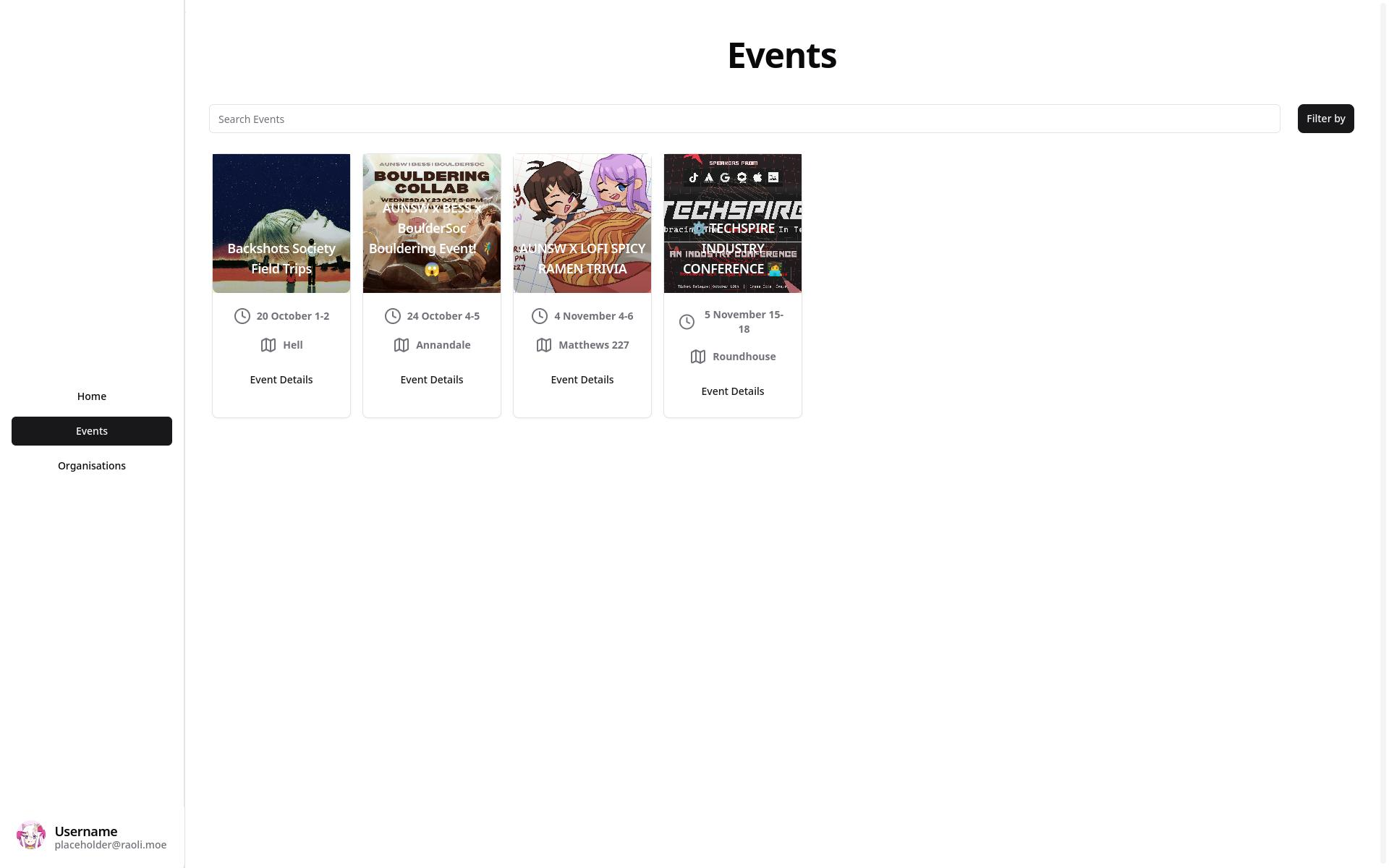Open Event Details for Backshots Society
Viewport: 1389px width, 868px height.
[281, 380]
